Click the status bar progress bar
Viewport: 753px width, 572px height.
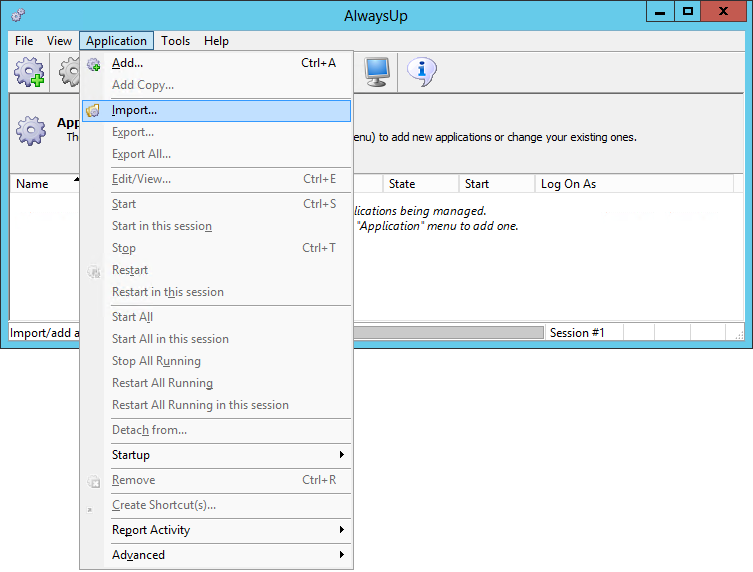pos(449,332)
